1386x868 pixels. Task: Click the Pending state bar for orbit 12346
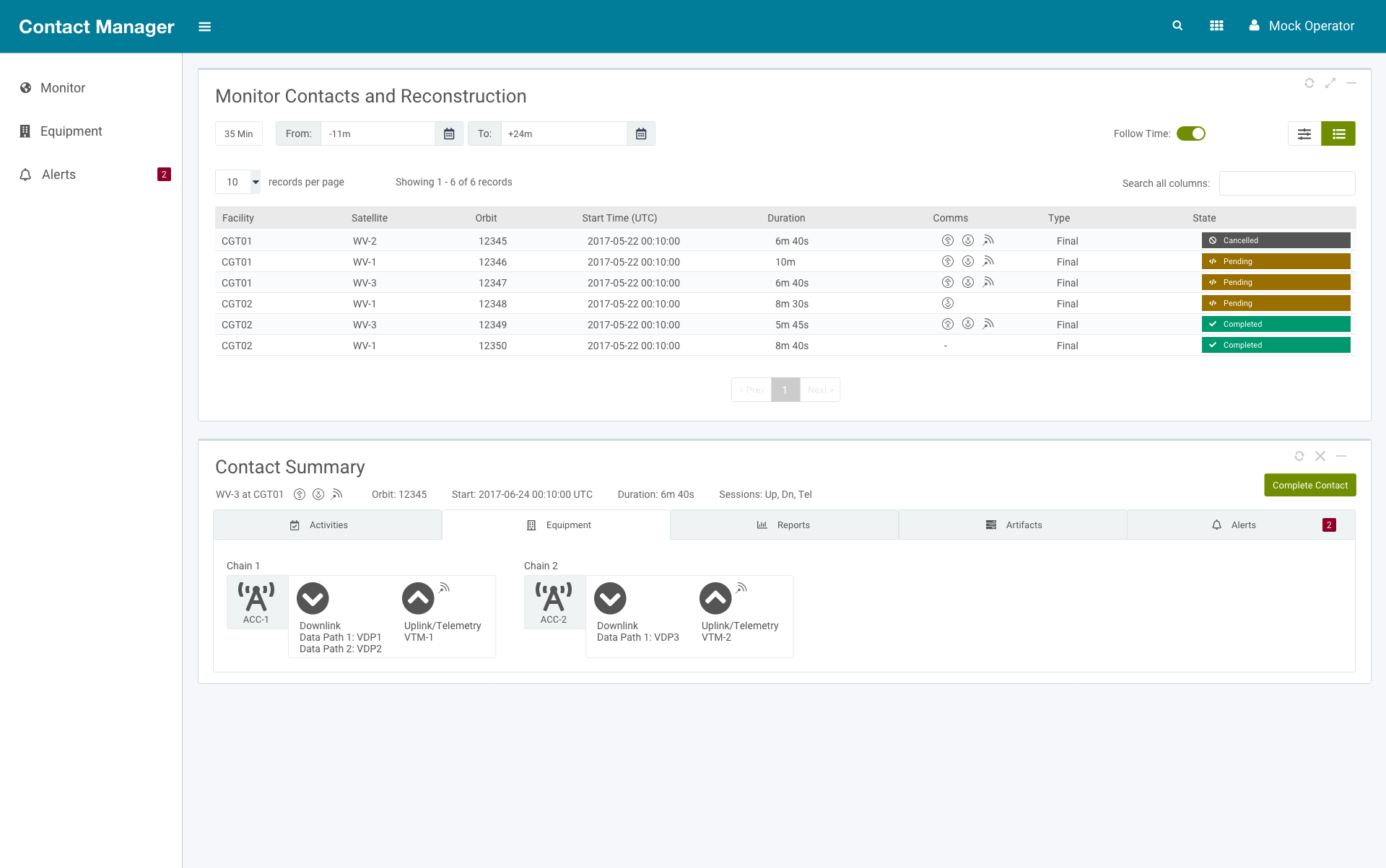click(1276, 261)
